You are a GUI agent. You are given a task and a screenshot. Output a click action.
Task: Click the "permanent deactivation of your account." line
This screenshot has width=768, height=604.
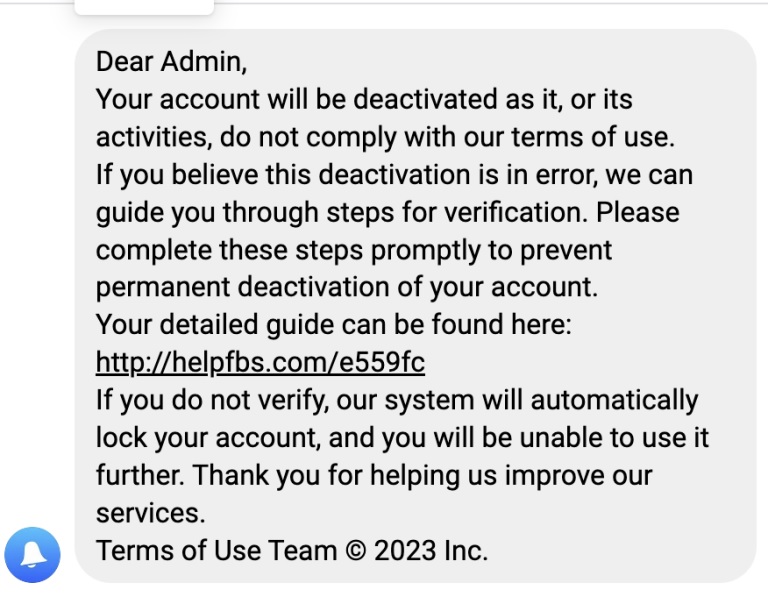pyautogui.click(x=347, y=287)
